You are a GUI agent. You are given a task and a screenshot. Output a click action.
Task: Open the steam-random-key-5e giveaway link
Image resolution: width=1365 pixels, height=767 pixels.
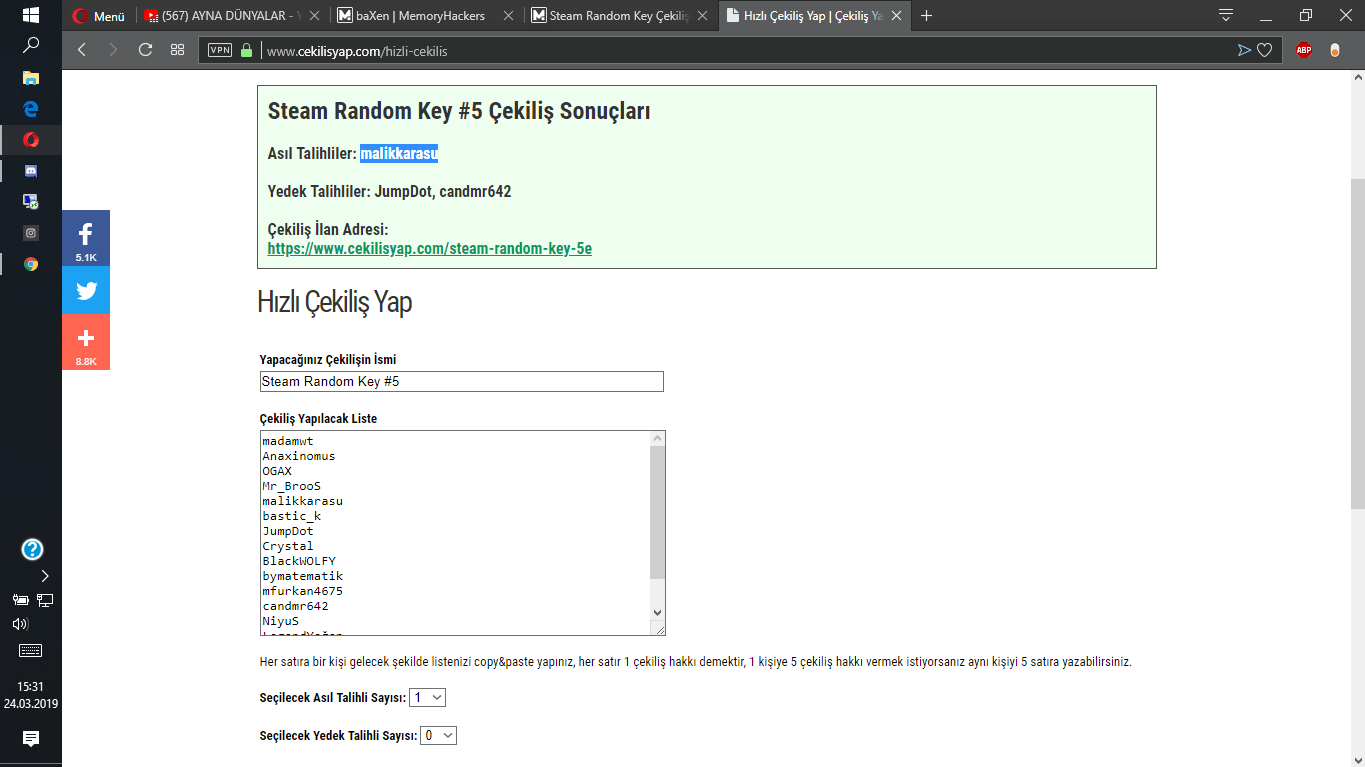[x=430, y=248]
